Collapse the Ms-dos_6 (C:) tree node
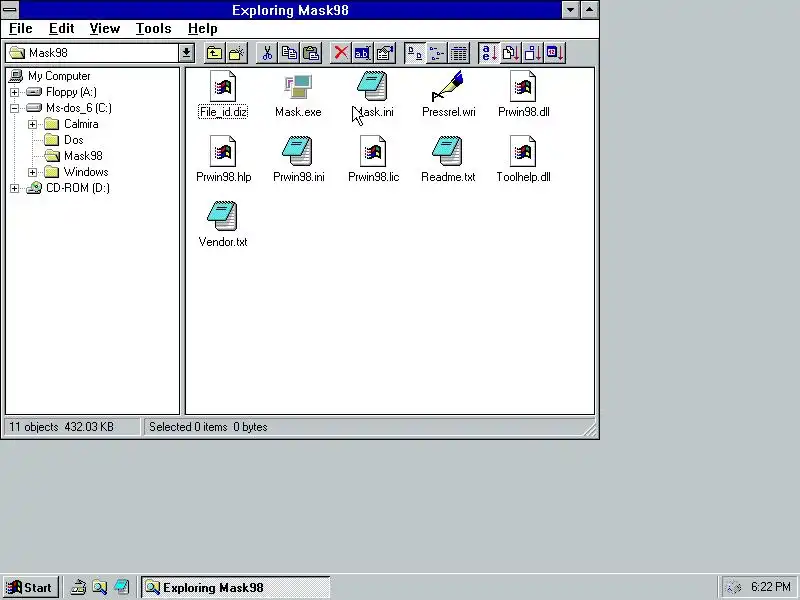The image size is (800, 600). click(14, 108)
